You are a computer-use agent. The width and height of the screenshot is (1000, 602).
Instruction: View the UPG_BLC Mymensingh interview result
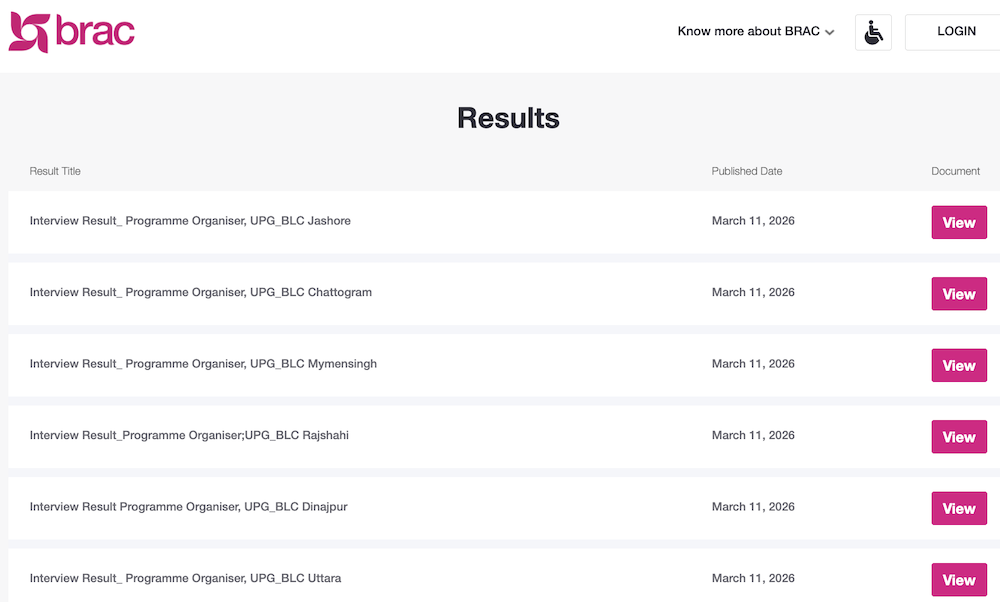[x=958, y=365]
